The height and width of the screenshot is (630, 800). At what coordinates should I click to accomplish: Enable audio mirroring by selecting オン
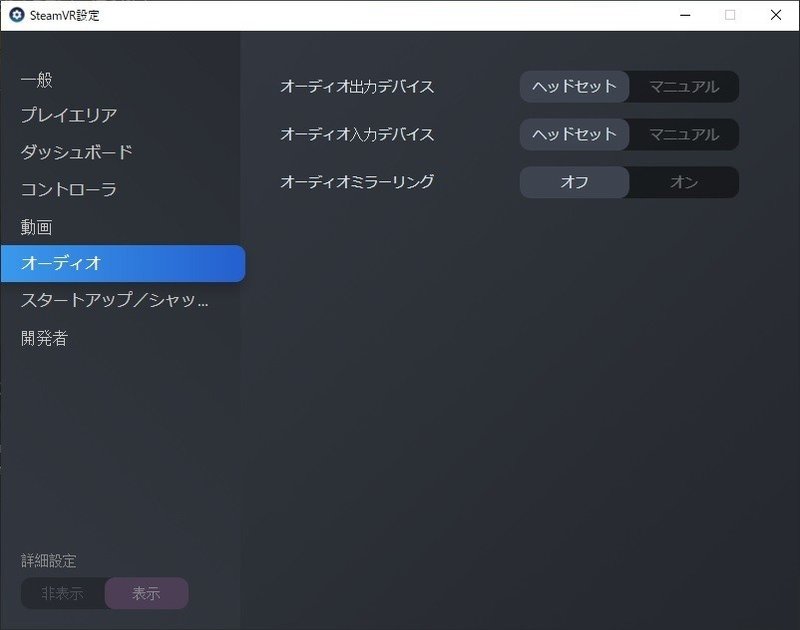[x=684, y=182]
